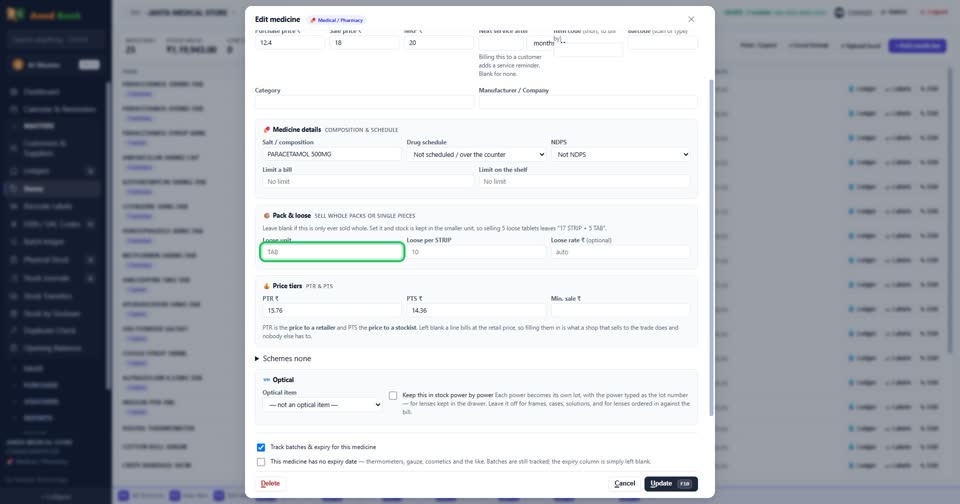
Task: Focus the Loose unit TAB field
Action: [x=332, y=252]
